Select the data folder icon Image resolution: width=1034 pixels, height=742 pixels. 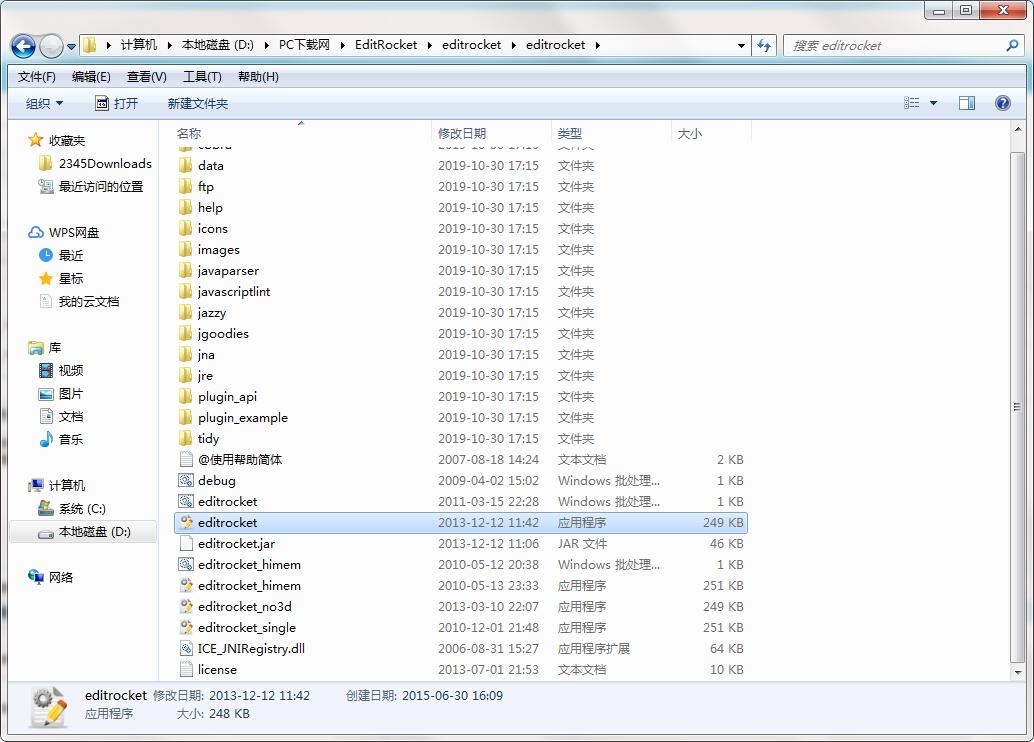click(186, 166)
